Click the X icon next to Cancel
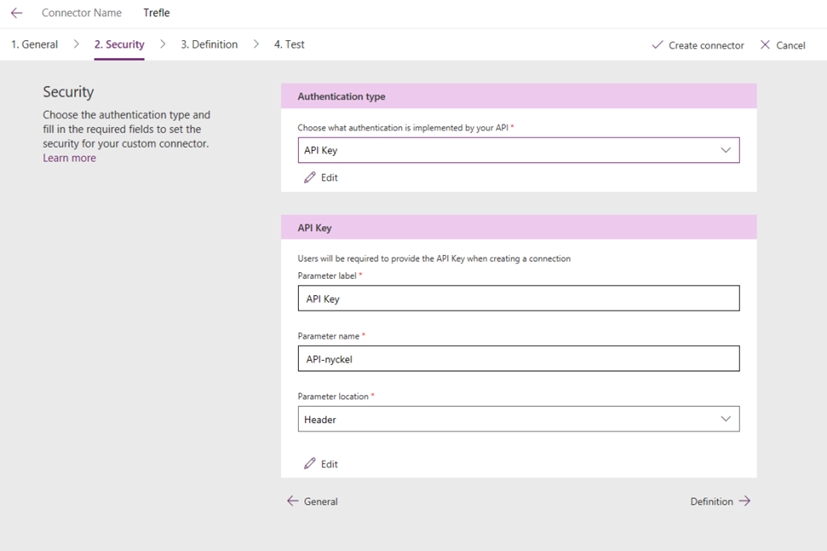Viewport: 827px width, 551px height. [765, 45]
